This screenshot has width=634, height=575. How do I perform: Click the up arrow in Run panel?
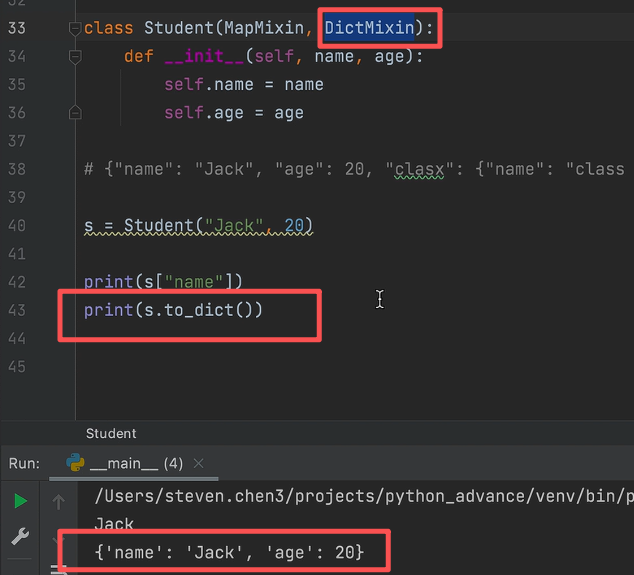pos(59,502)
